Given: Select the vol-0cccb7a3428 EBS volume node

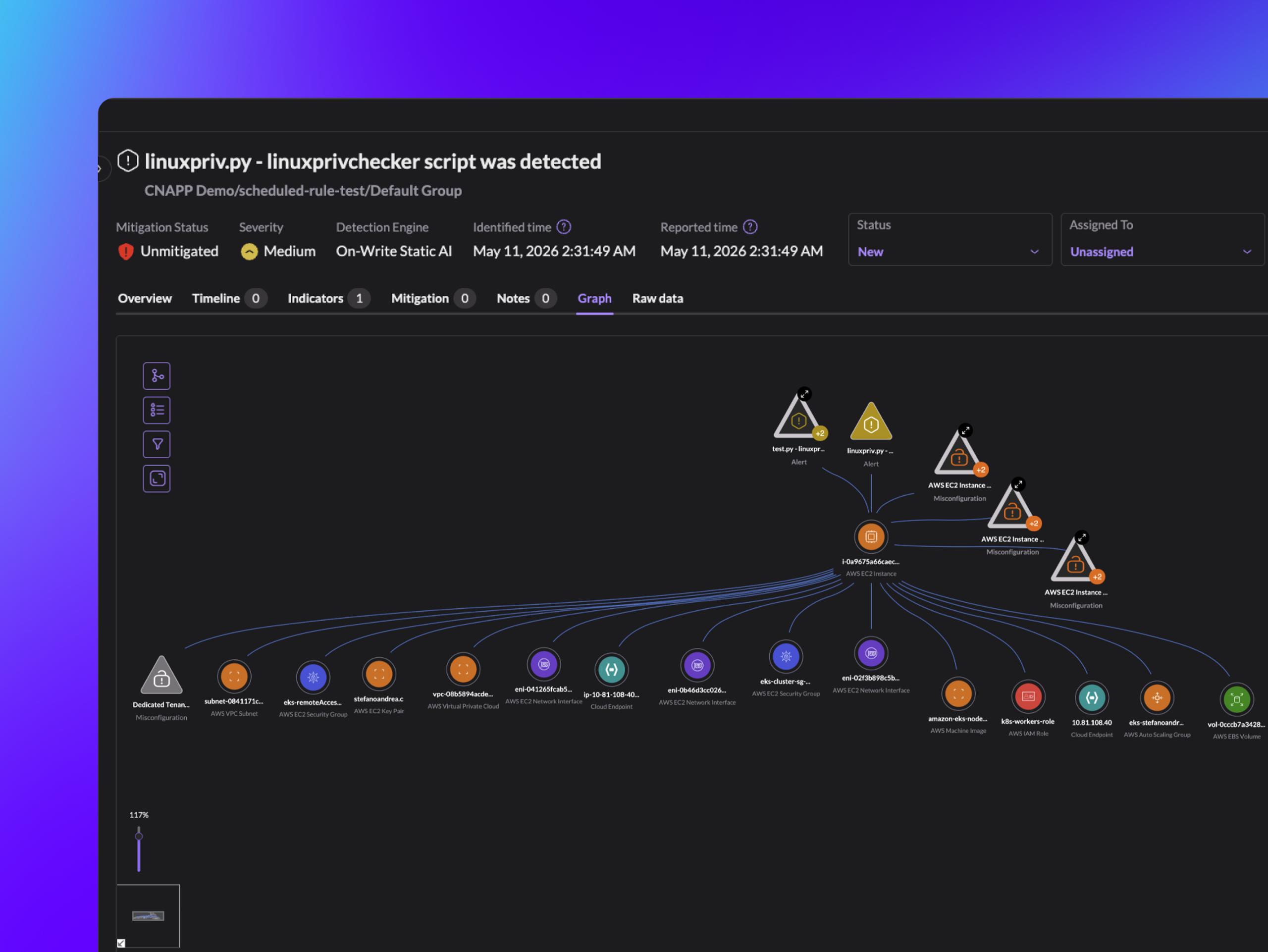Looking at the screenshot, I should (x=1236, y=699).
